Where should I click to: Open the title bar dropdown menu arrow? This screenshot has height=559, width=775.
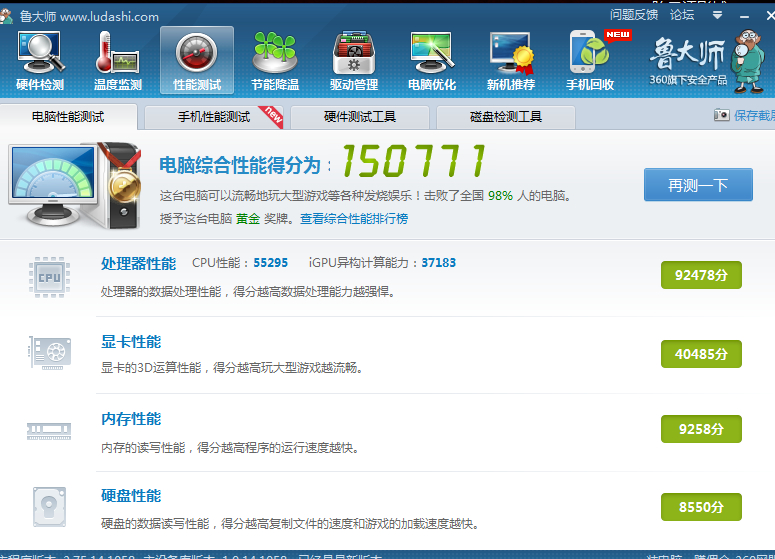pyautogui.click(x=717, y=15)
